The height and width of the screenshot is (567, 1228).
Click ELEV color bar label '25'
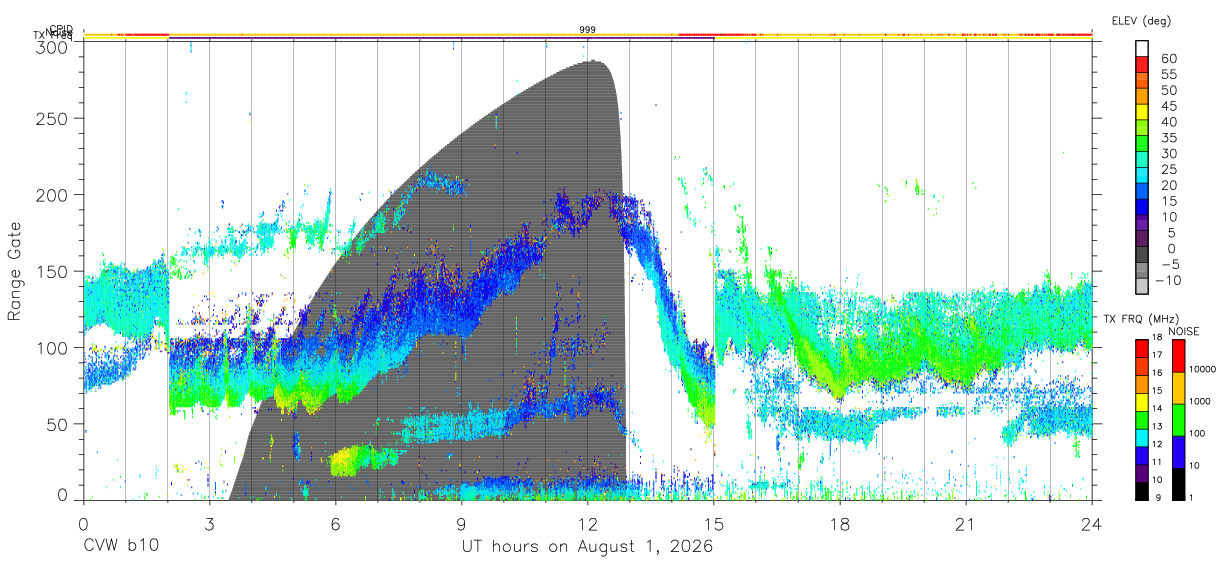[1169, 170]
